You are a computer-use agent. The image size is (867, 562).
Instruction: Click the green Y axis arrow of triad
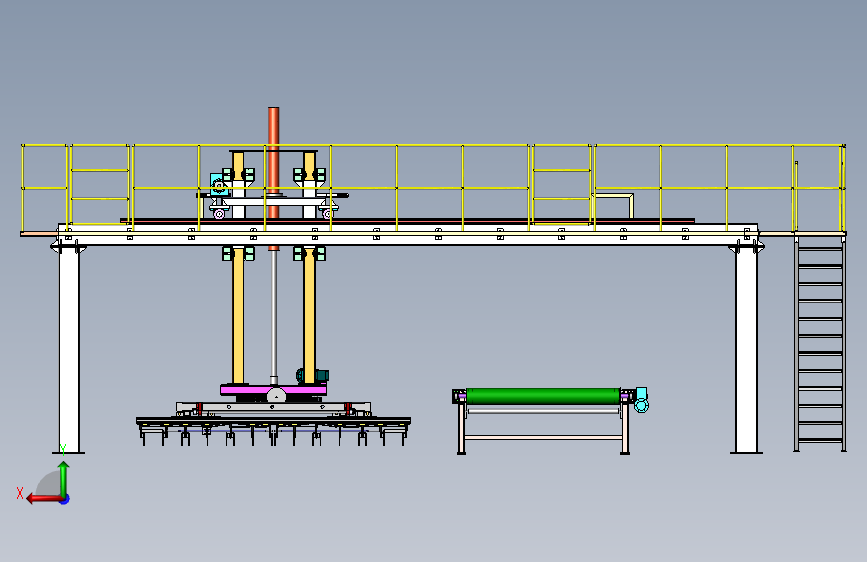click(64, 479)
